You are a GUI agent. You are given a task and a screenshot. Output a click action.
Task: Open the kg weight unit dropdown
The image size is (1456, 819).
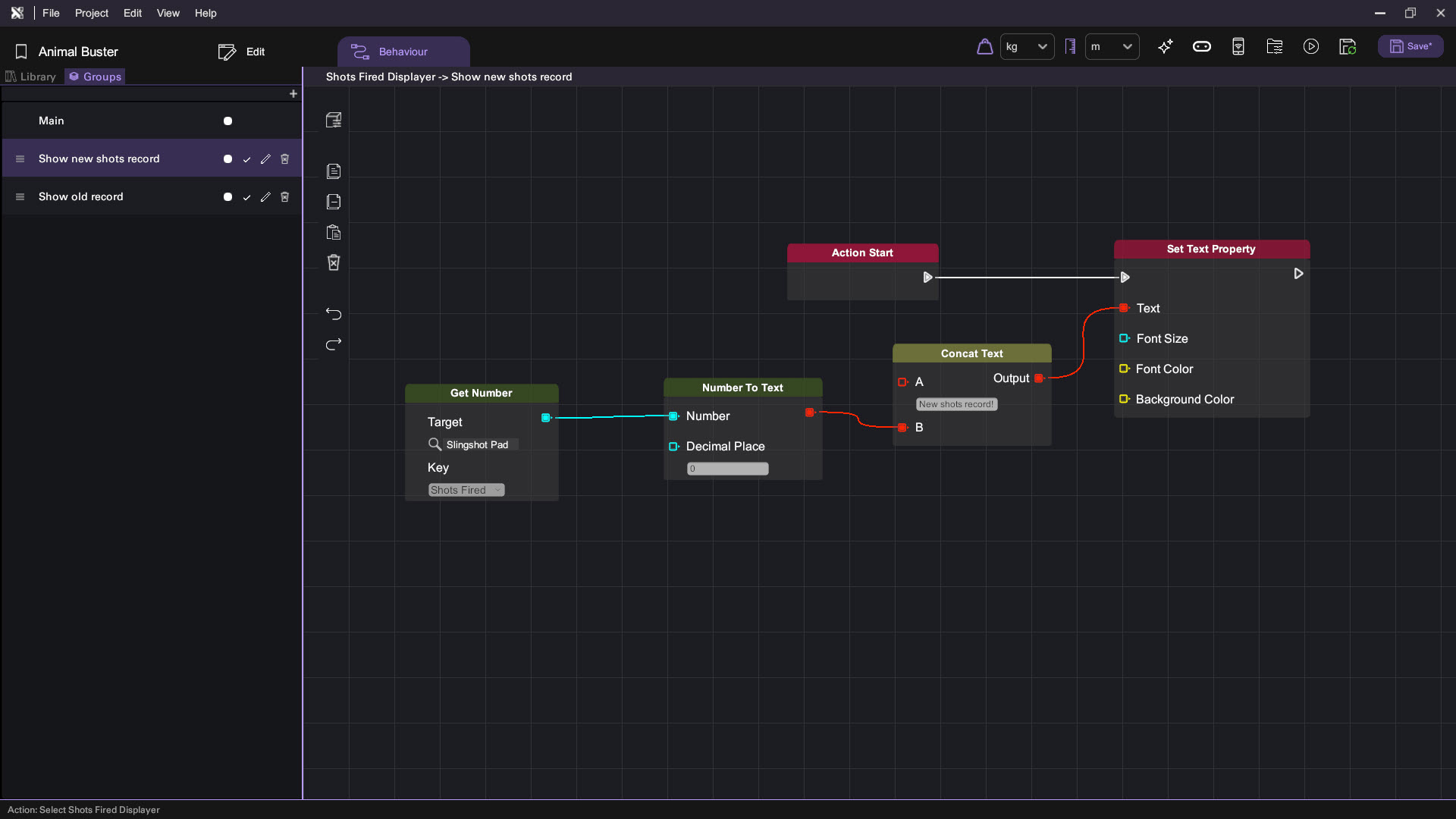[1027, 47]
